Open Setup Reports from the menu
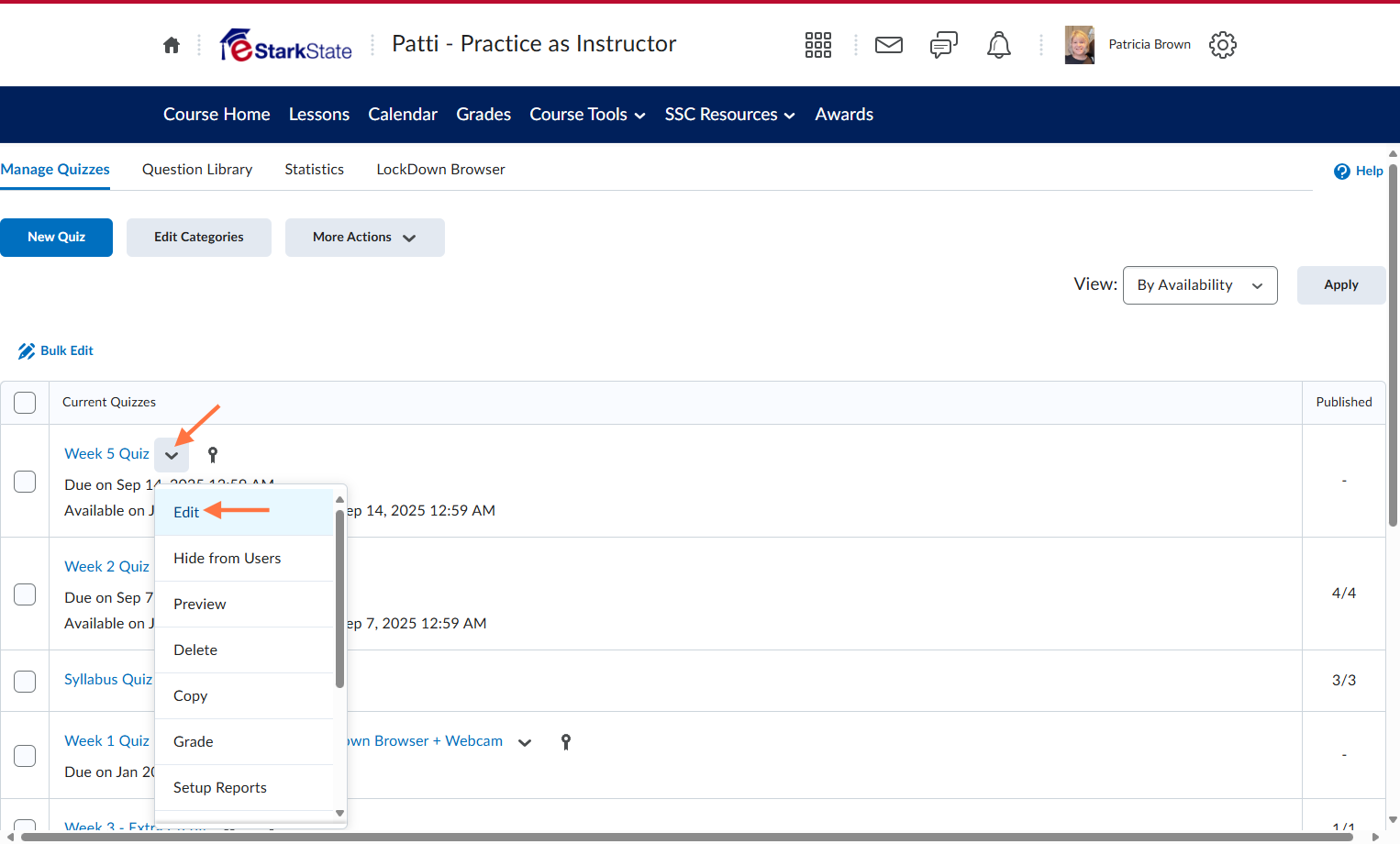Image resolution: width=1400 pixels, height=844 pixels. (244, 788)
